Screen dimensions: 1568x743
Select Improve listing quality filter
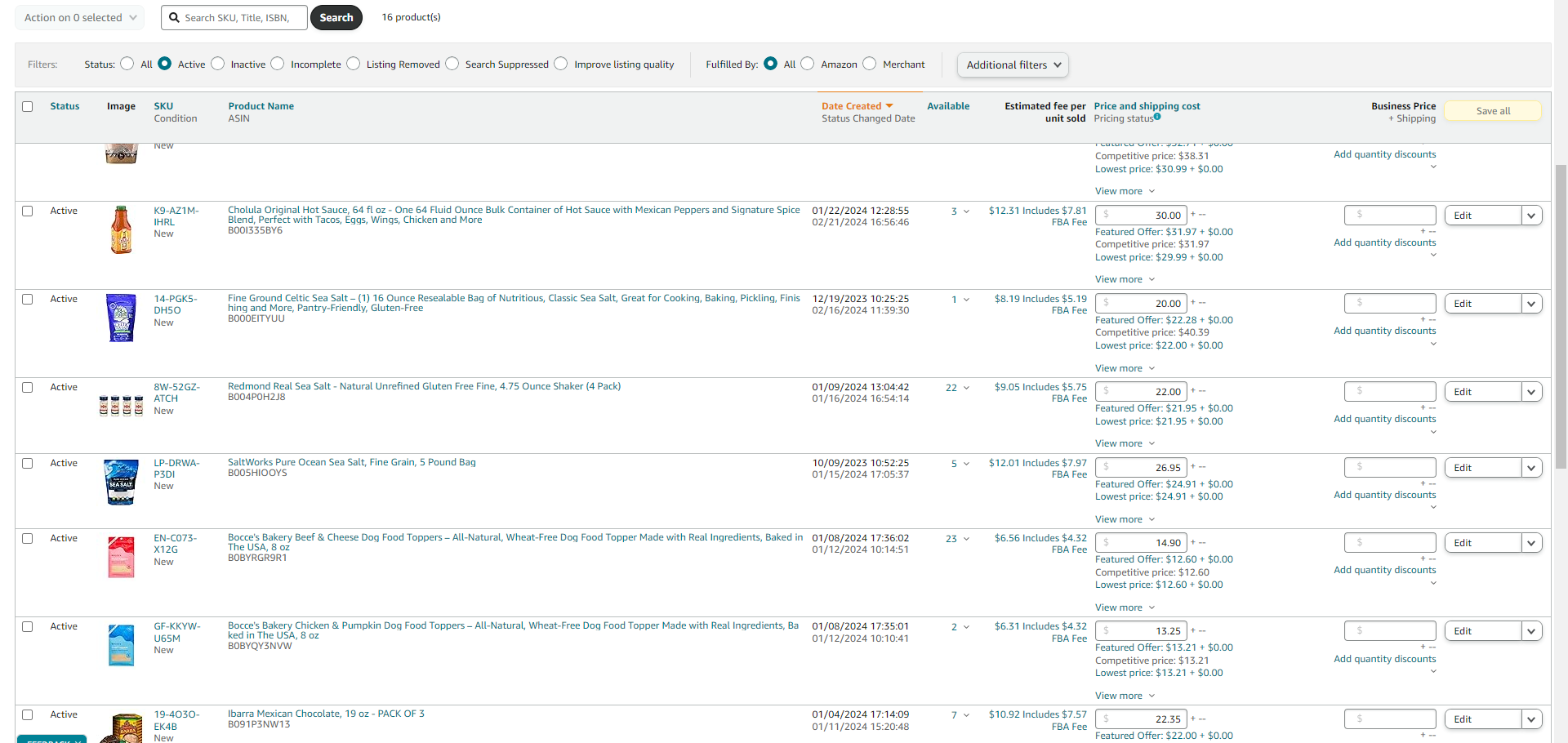click(x=561, y=64)
